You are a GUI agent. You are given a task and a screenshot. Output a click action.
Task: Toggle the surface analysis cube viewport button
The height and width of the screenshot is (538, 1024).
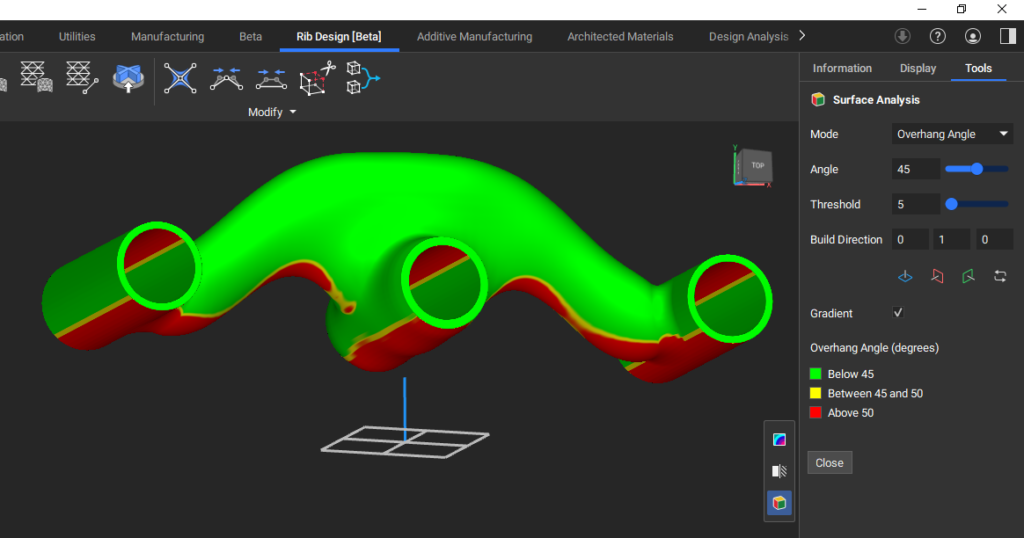point(779,503)
